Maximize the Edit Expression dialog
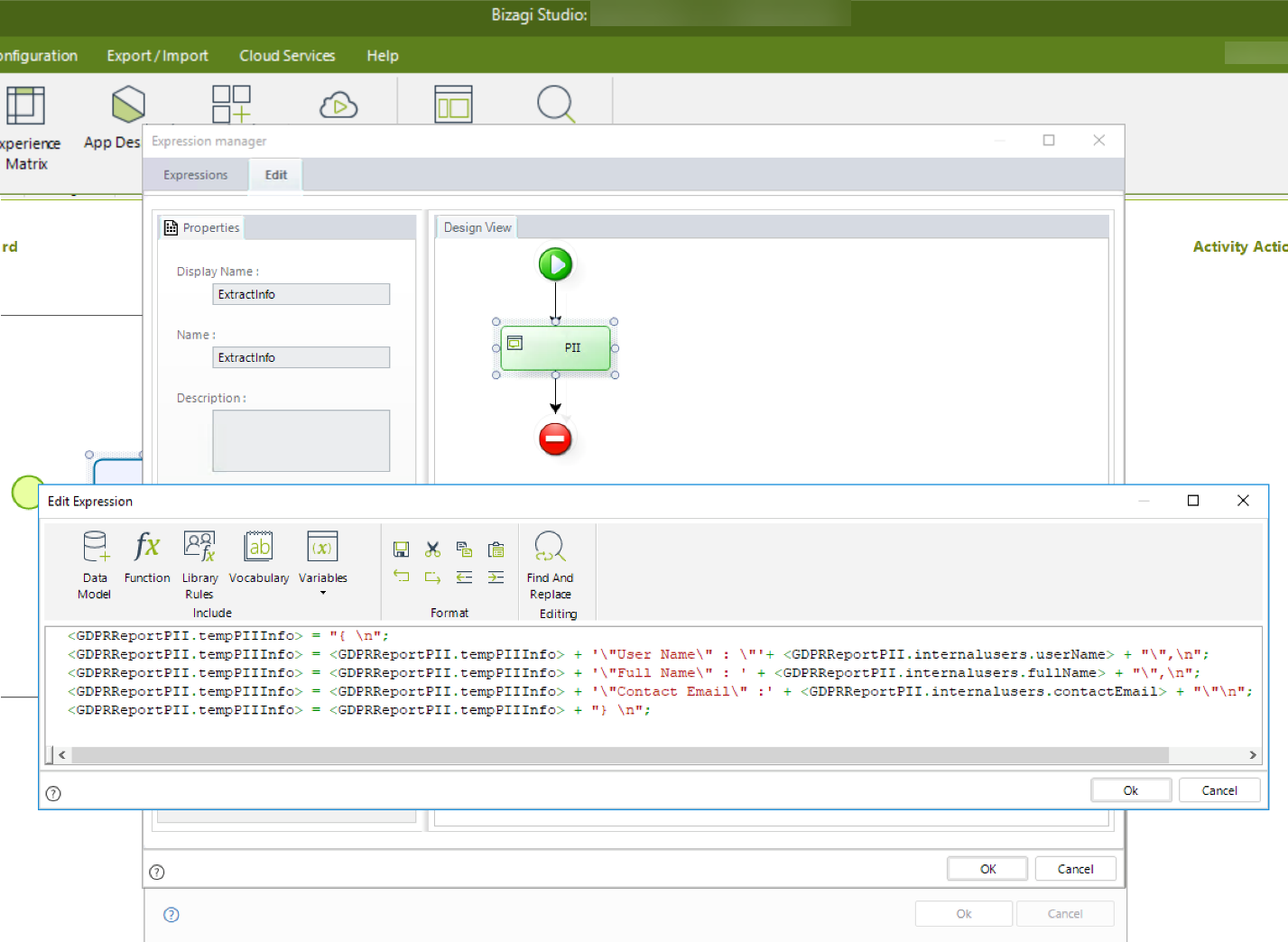Viewport: 1288px width, 942px height. click(1193, 501)
